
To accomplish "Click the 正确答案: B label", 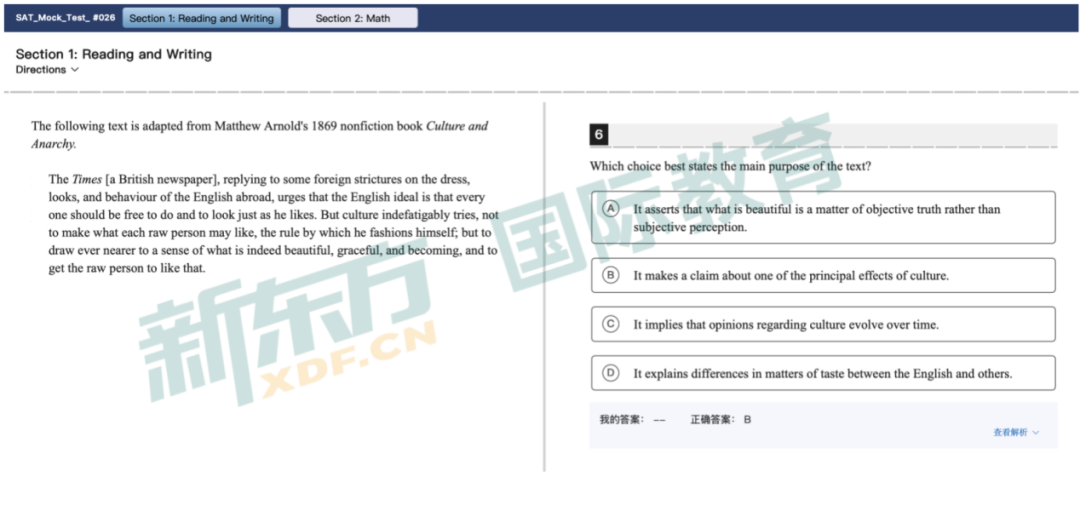I will pyautogui.click(x=721, y=419).
